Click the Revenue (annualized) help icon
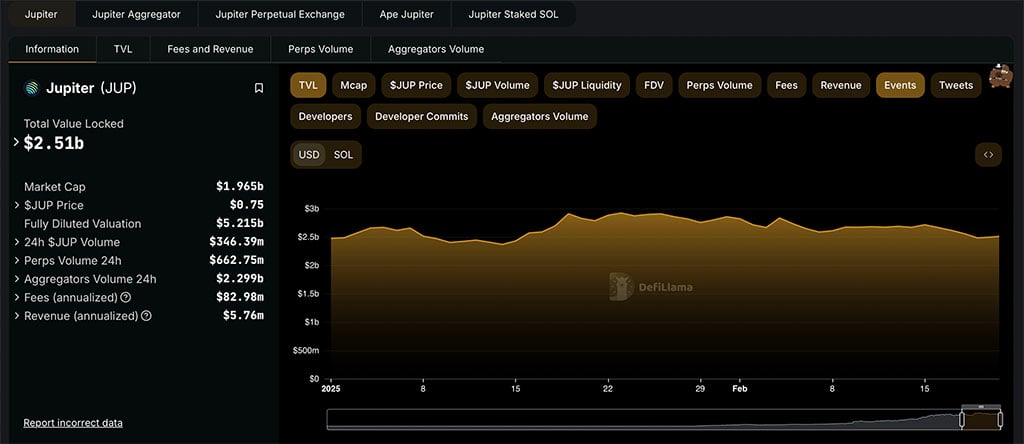The height and width of the screenshot is (444, 1024). [146, 315]
